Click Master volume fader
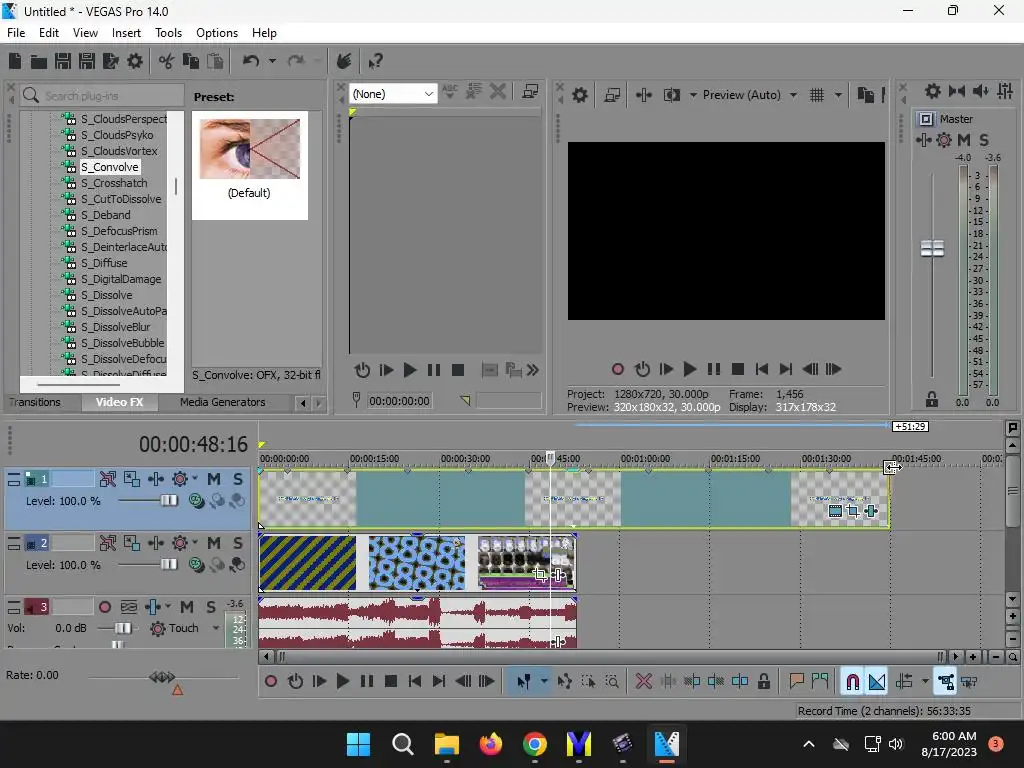The width and height of the screenshot is (1024, 768). pos(932,248)
